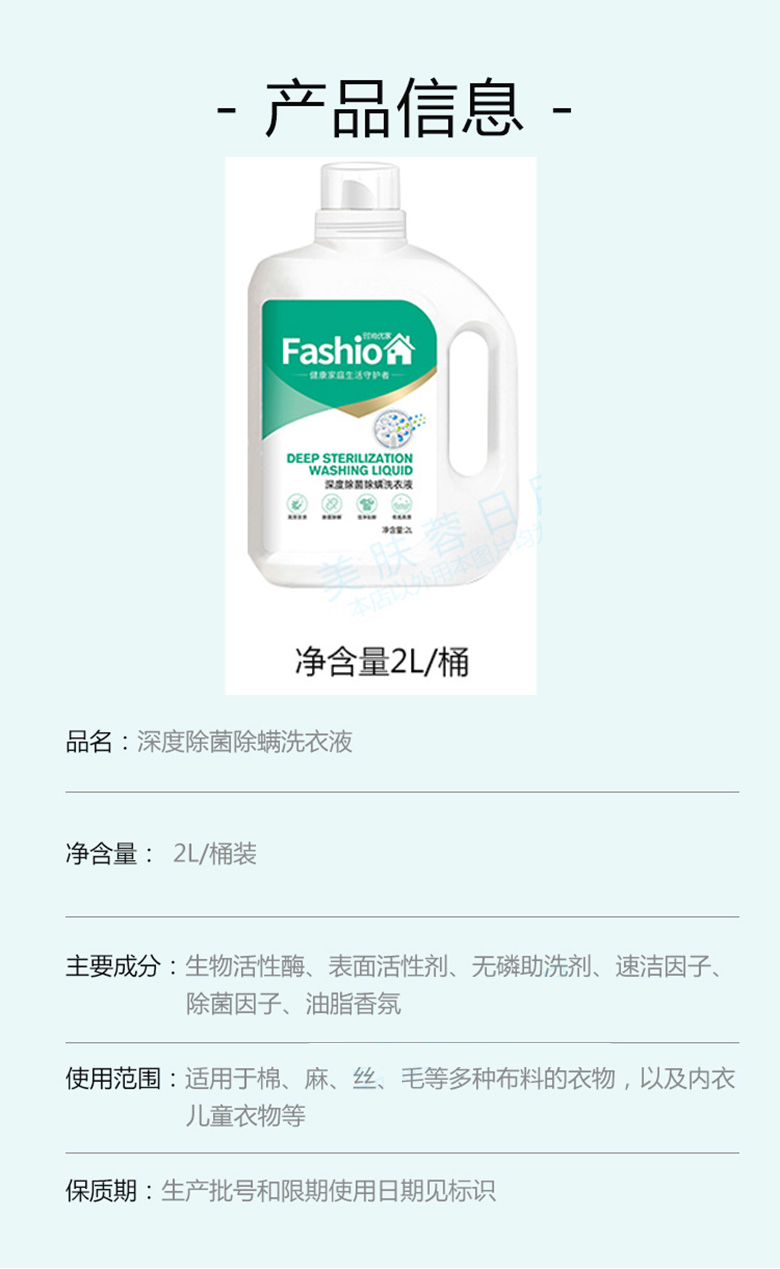Click the wave icon on the bottle label
Screen dimensions: 780x1269
coord(399,503)
